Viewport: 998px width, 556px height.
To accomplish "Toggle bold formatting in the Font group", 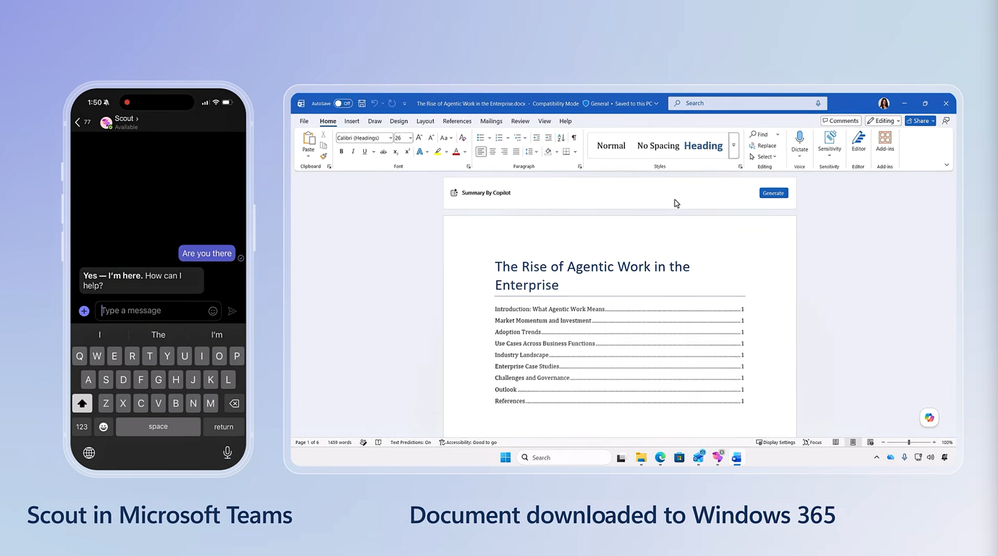I will tap(341, 151).
